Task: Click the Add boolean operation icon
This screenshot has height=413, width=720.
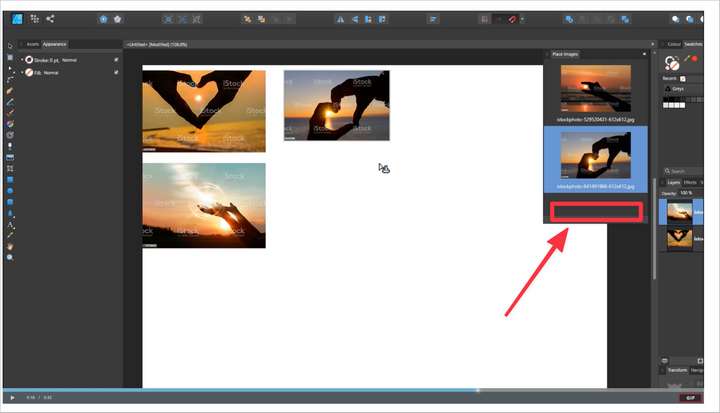Action: 569,19
